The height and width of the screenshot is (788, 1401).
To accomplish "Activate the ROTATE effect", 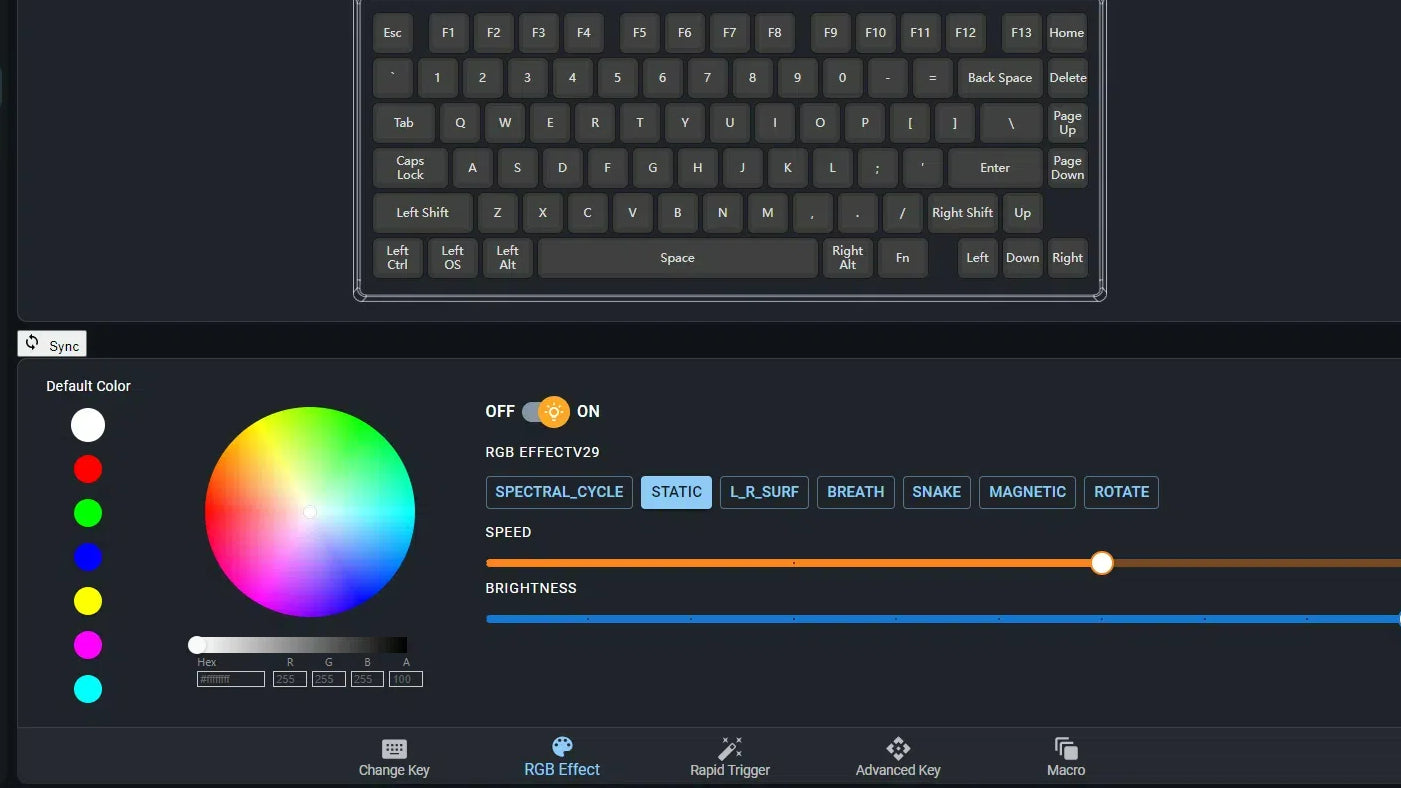I will [x=1121, y=492].
